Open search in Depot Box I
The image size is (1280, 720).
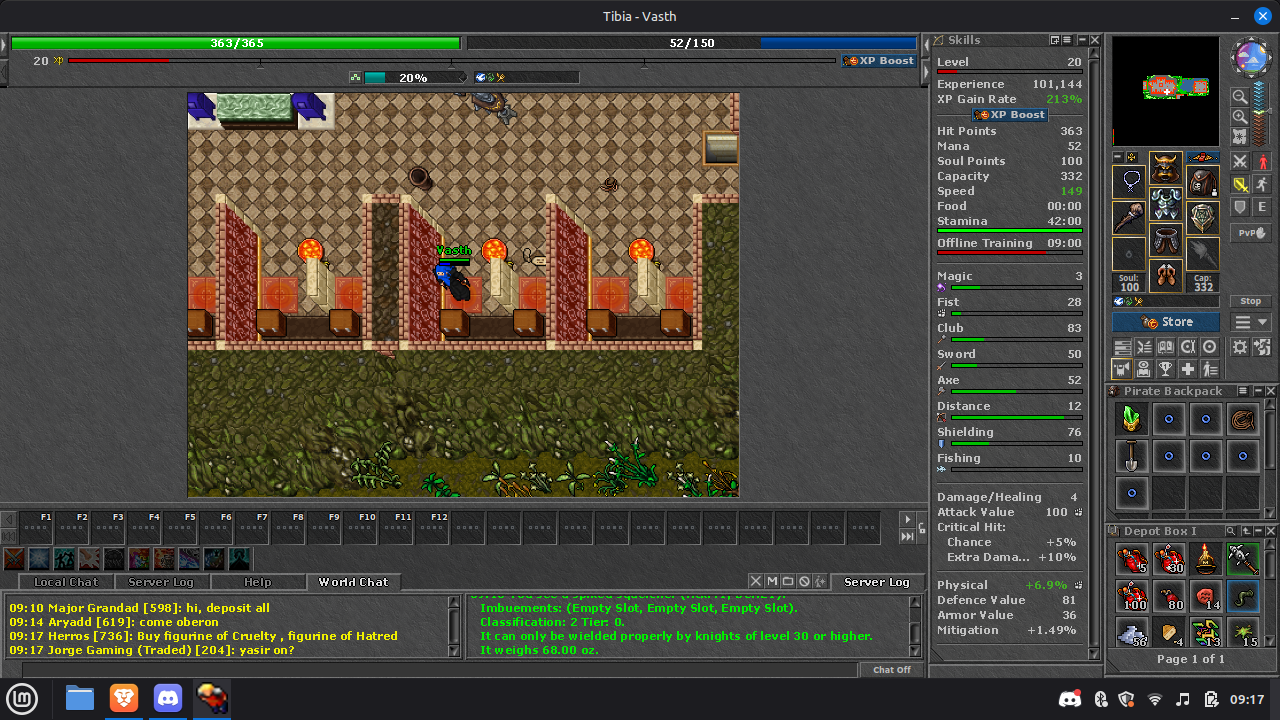click(1232, 531)
